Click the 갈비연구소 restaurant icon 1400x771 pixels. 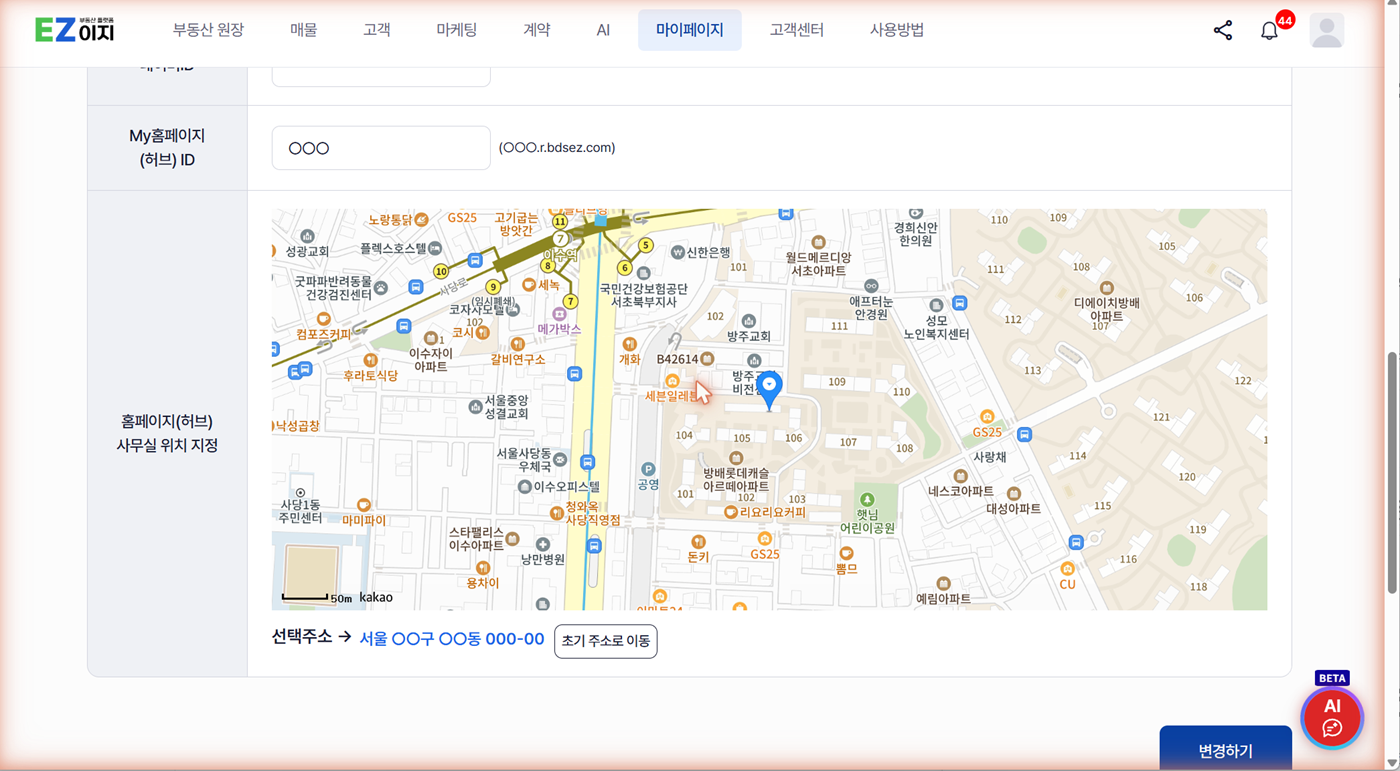[x=517, y=344]
